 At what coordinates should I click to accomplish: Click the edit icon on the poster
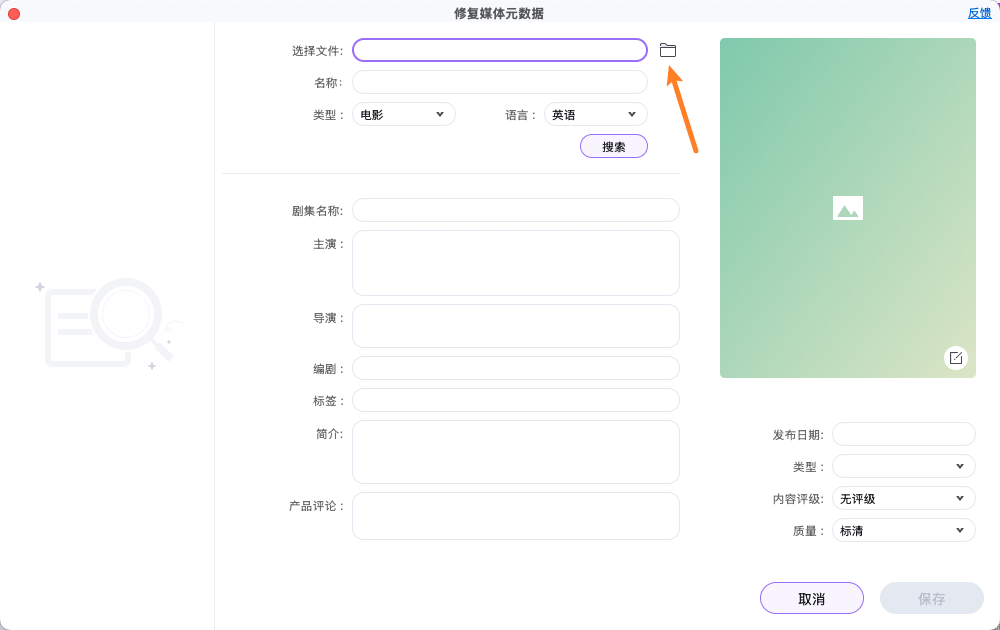[956, 357]
